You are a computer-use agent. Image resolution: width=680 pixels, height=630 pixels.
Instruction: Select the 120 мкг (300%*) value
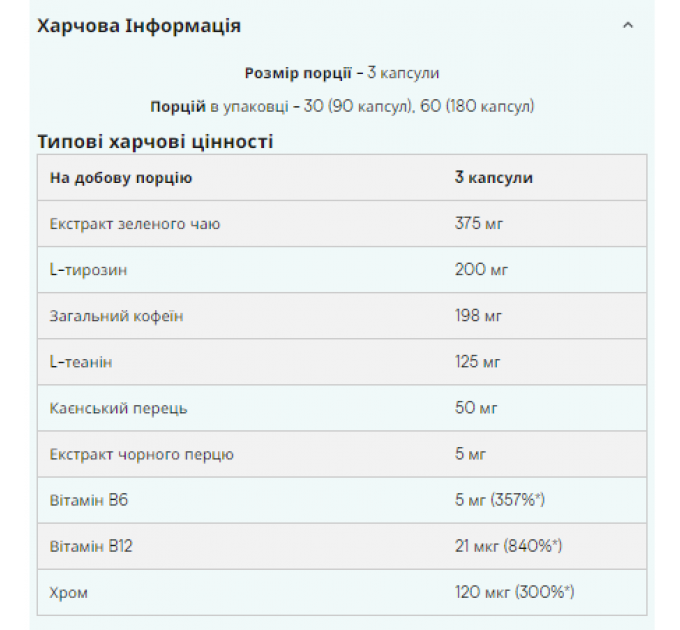click(x=514, y=592)
